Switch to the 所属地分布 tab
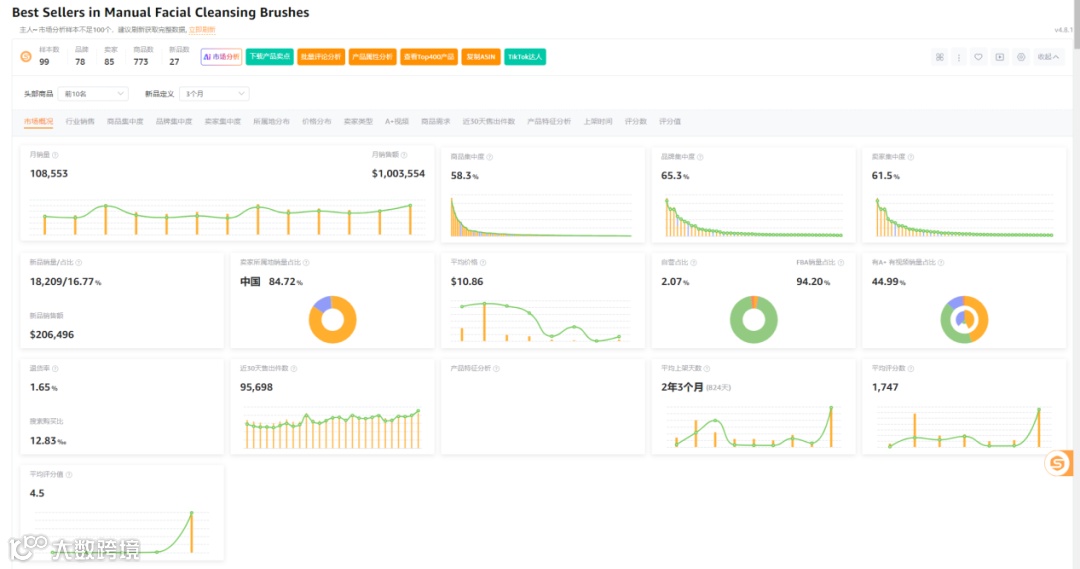This screenshot has height=569, width=1080. coord(271,121)
